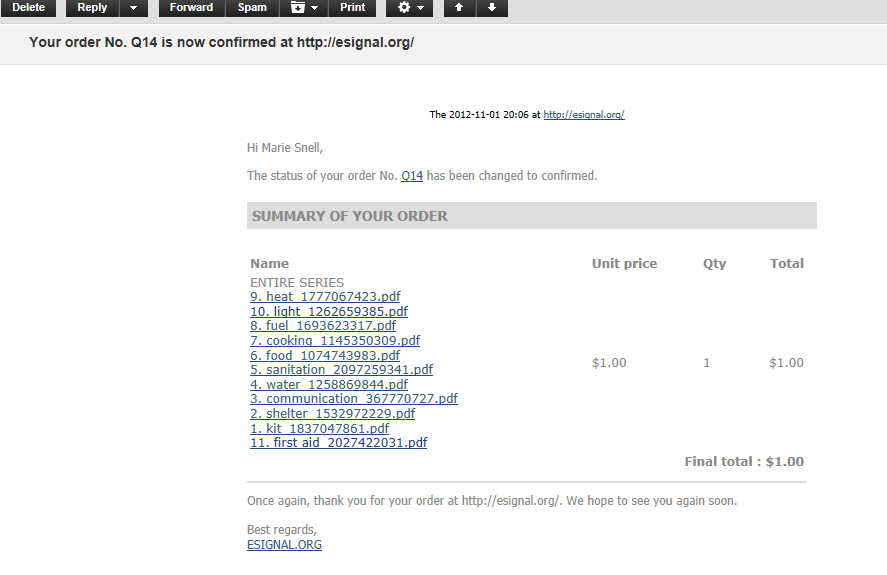
Task: Go to previous message with up arrow
Action: 459,8
